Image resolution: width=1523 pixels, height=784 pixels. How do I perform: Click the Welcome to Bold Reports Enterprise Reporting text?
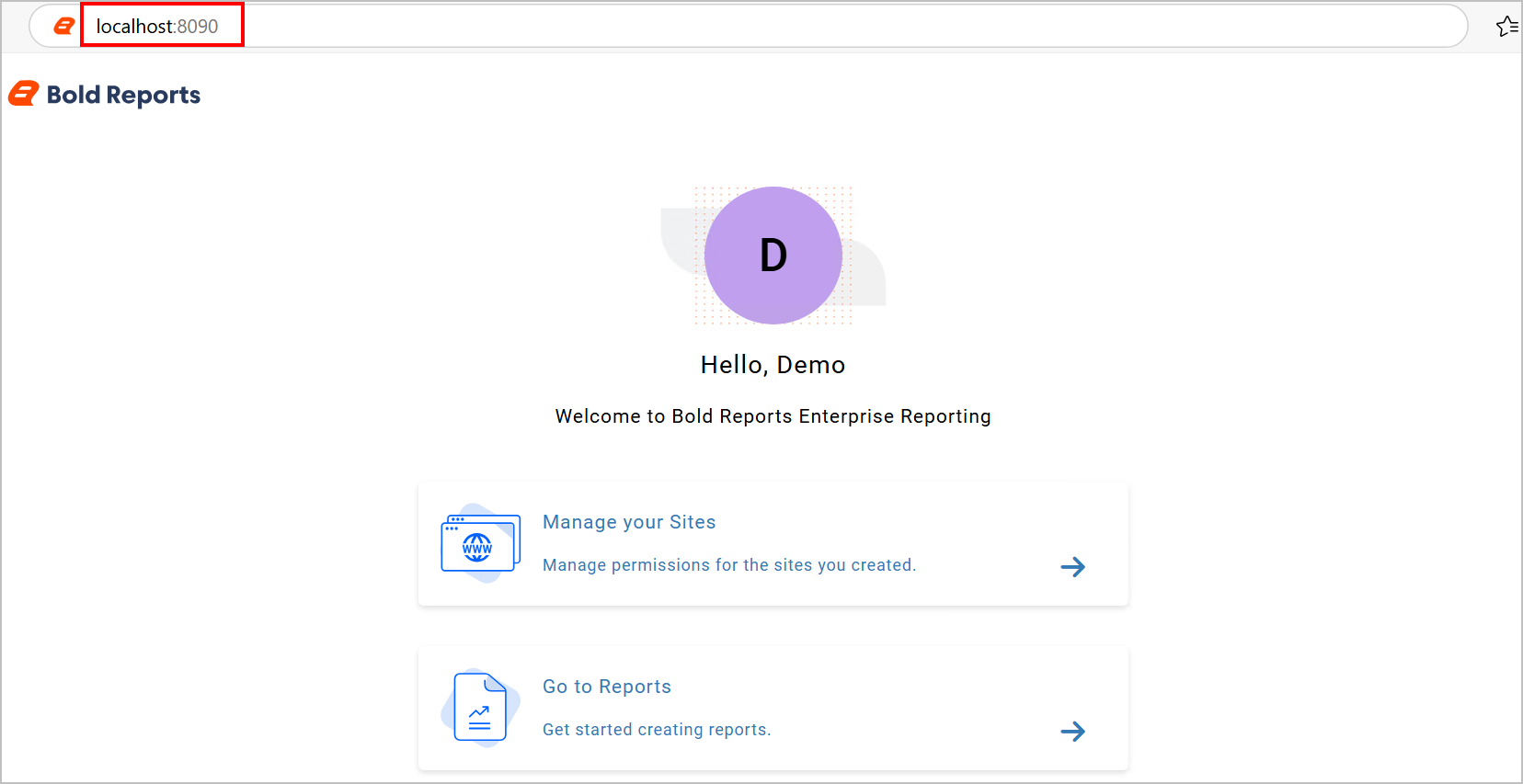[x=773, y=416]
